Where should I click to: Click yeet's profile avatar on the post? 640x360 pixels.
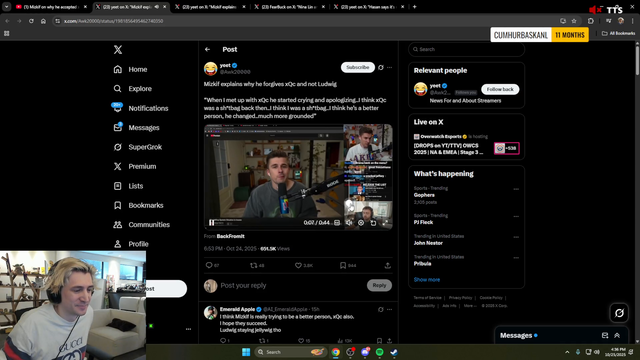click(211, 69)
